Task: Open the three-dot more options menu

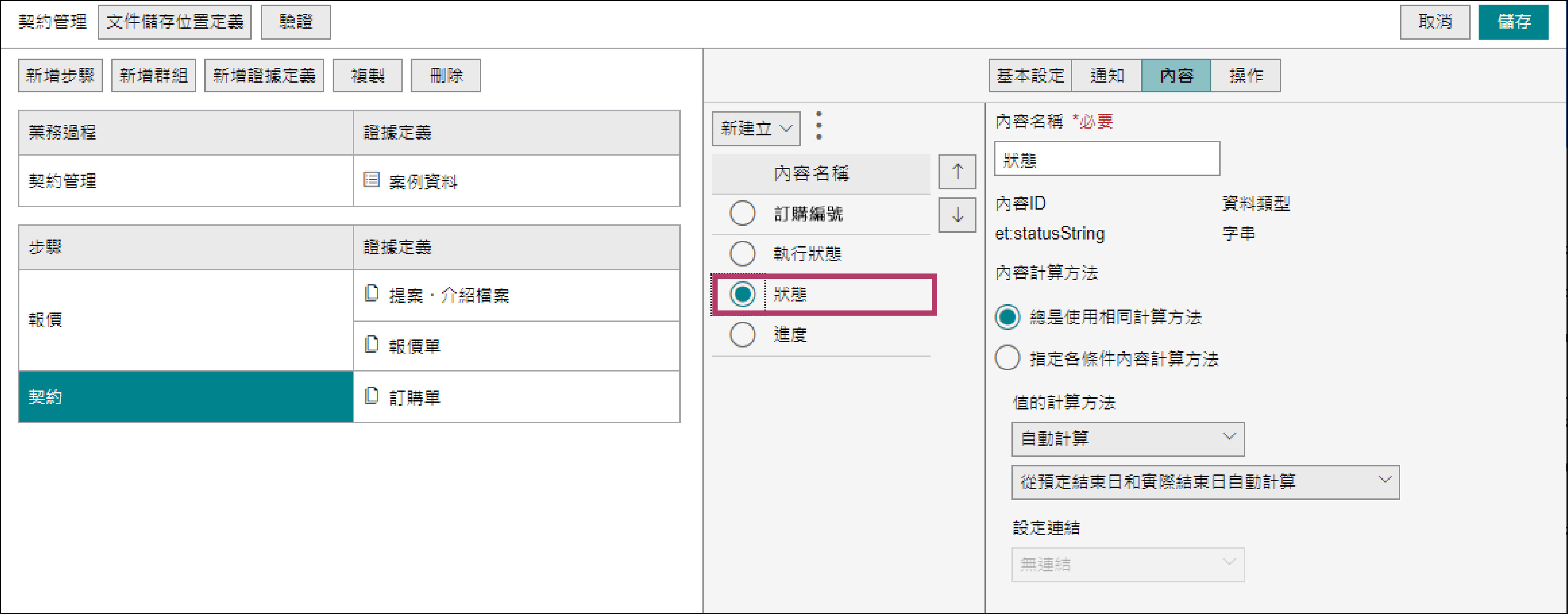Action: (x=819, y=126)
